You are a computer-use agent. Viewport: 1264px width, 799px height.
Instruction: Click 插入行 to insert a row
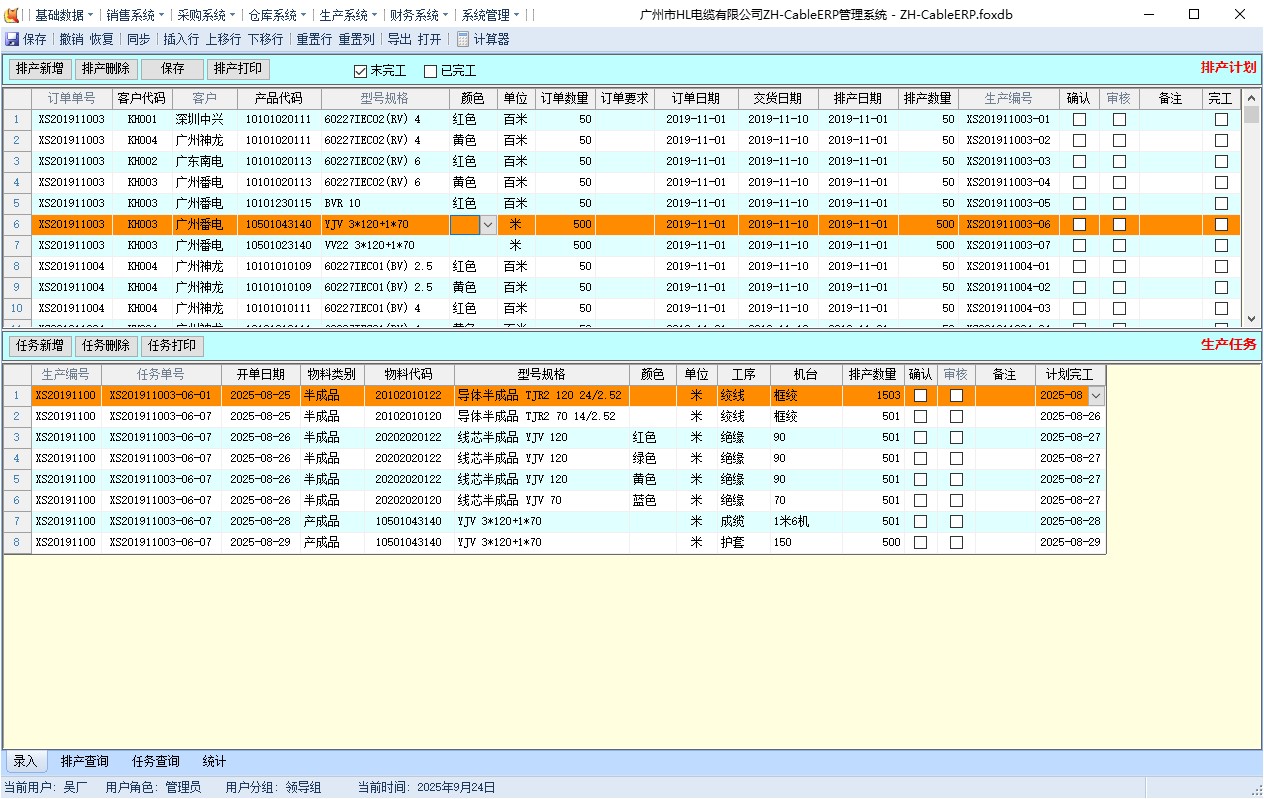181,39
